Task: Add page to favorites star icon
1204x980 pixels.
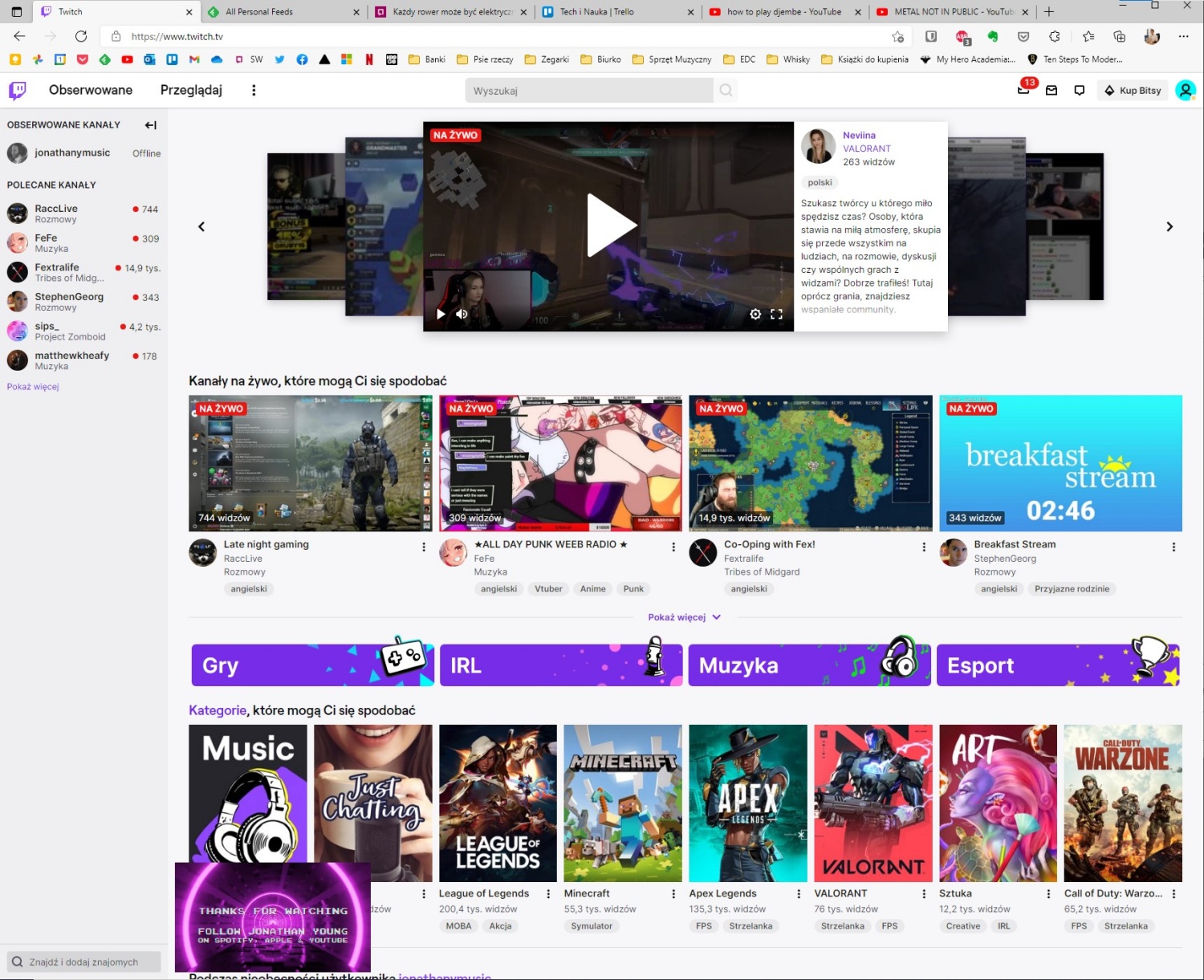Action: point(897,36)
